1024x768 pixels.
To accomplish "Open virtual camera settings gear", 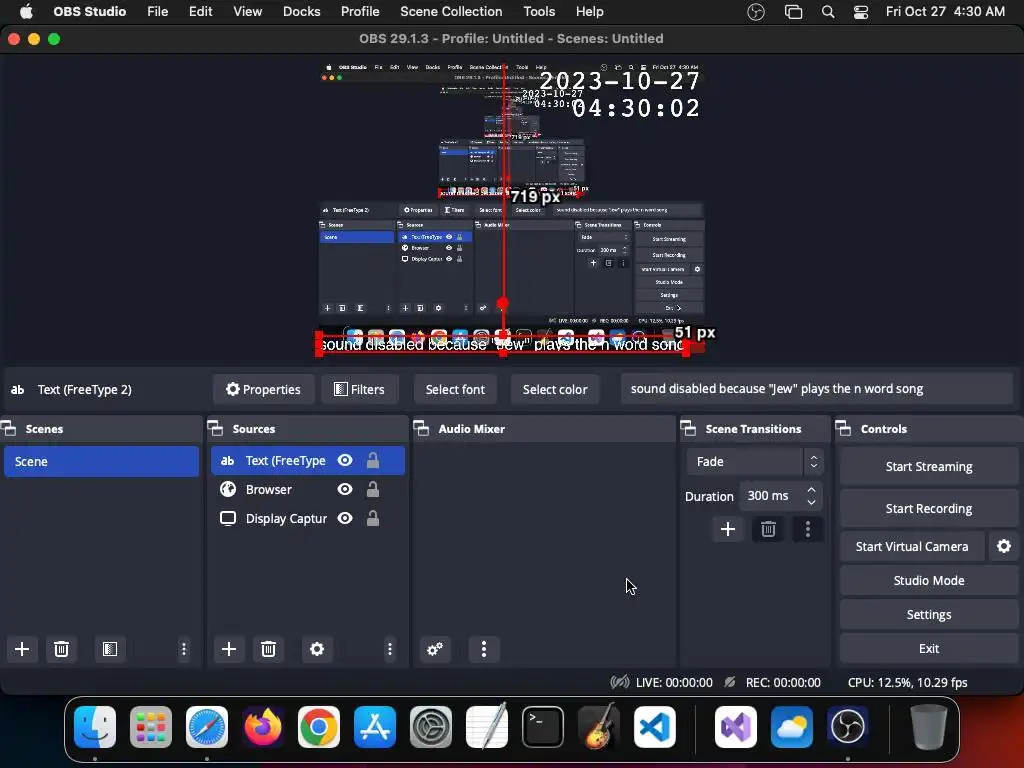I will (x=1004, y=547).
